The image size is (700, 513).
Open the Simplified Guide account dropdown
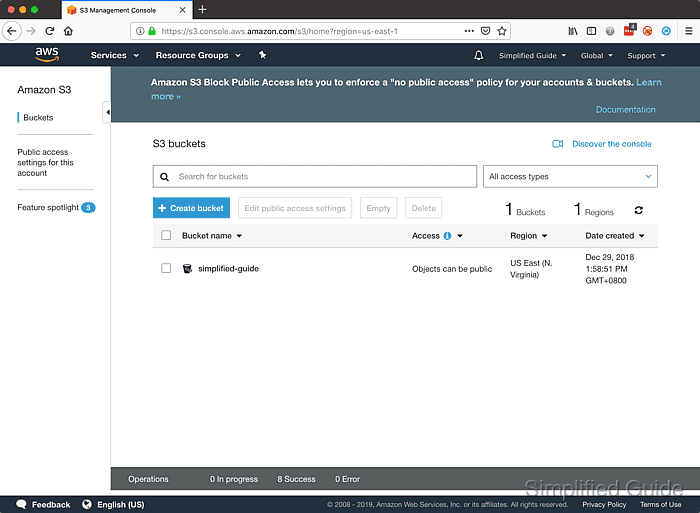point(532,56)
